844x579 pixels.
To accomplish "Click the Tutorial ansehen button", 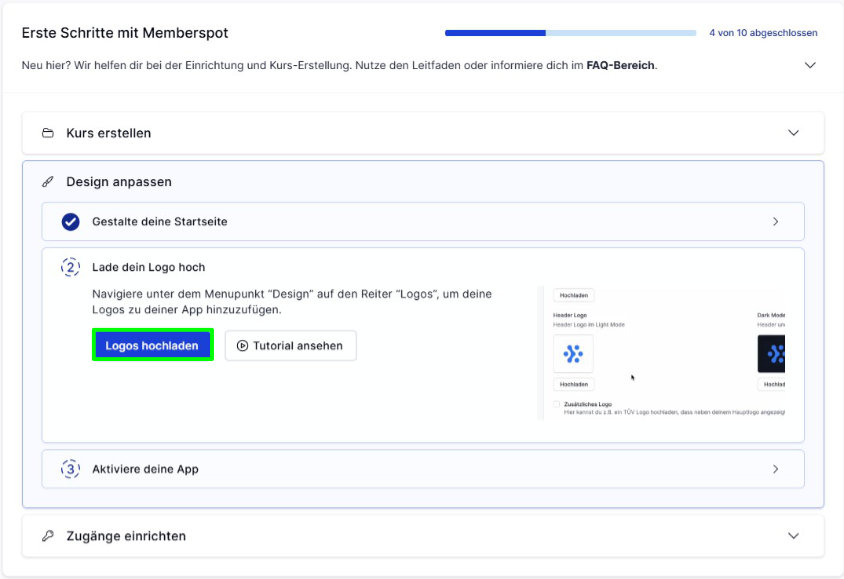I will (291, 345).
